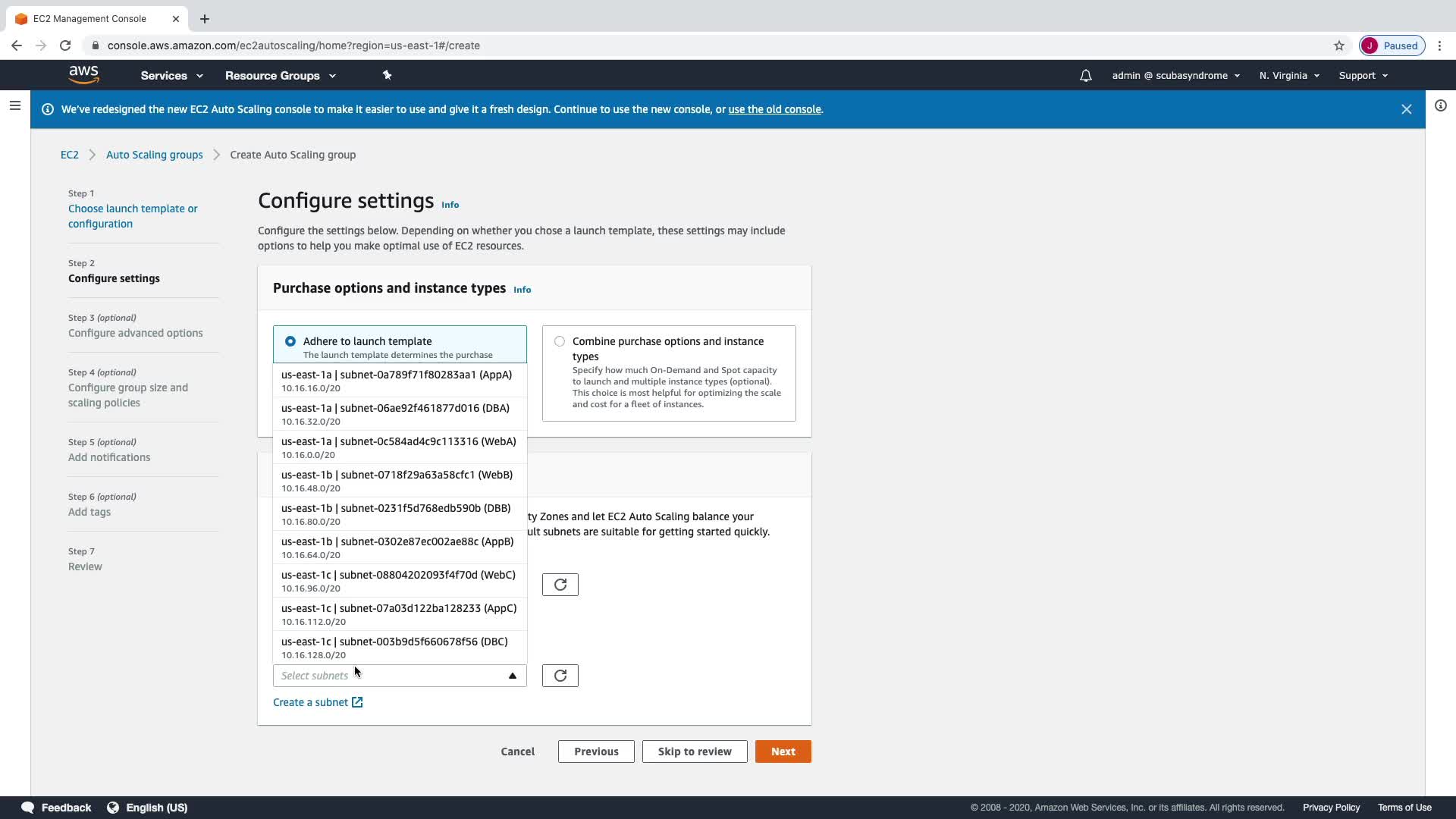Image resolution: width=1456 pixels, height=819 pixels.
Task: Dismiss the blue redesign banner
Action: tap(1406, 109)
